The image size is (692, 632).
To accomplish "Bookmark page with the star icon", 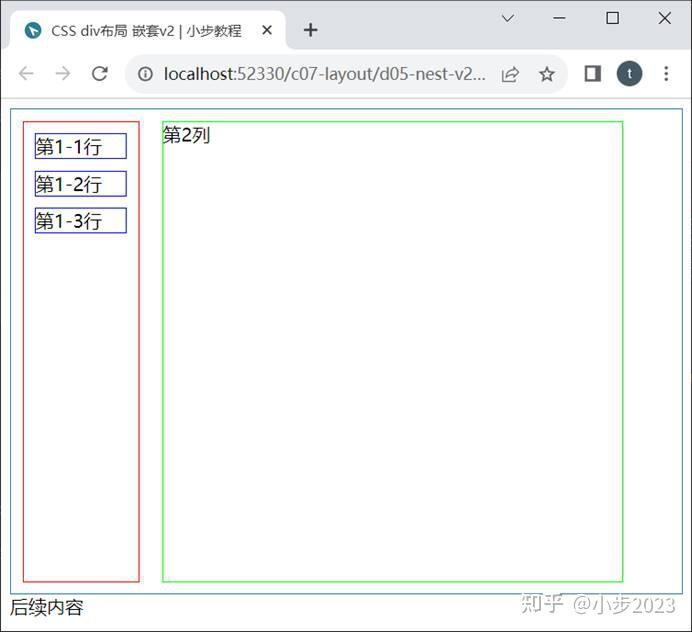I will tap(546, 74).
